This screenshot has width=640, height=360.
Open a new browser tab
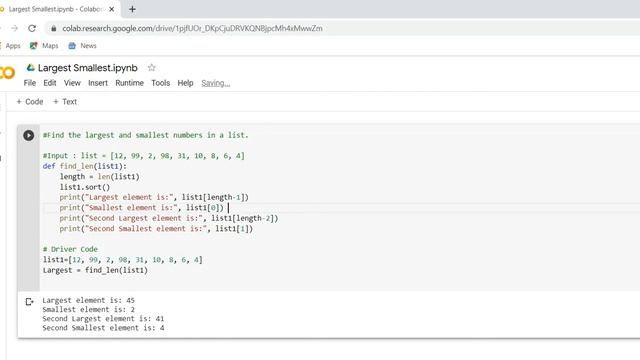(132, 9)
